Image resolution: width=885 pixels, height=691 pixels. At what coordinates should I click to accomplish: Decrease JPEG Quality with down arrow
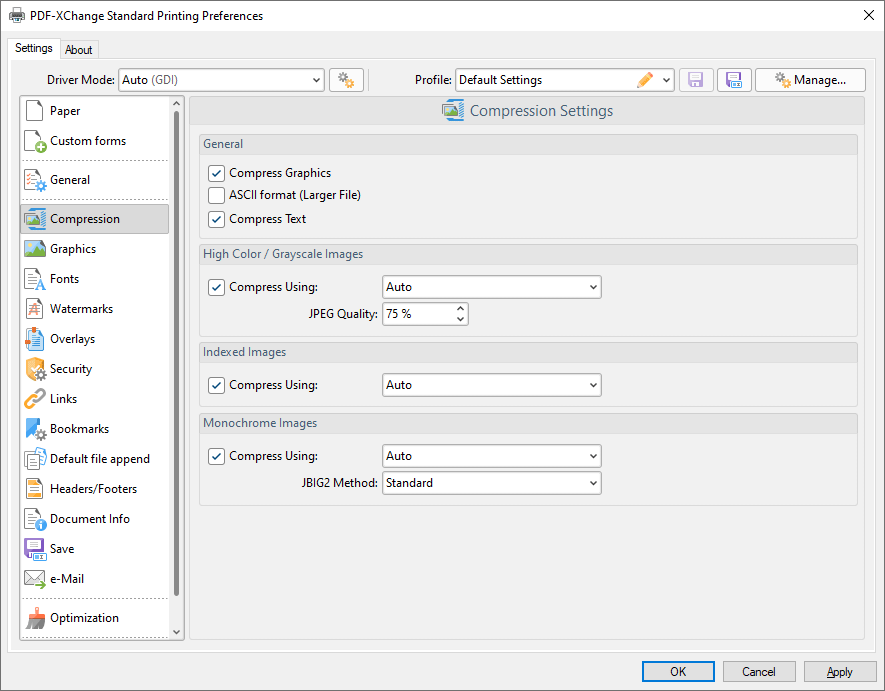point(461,320)
